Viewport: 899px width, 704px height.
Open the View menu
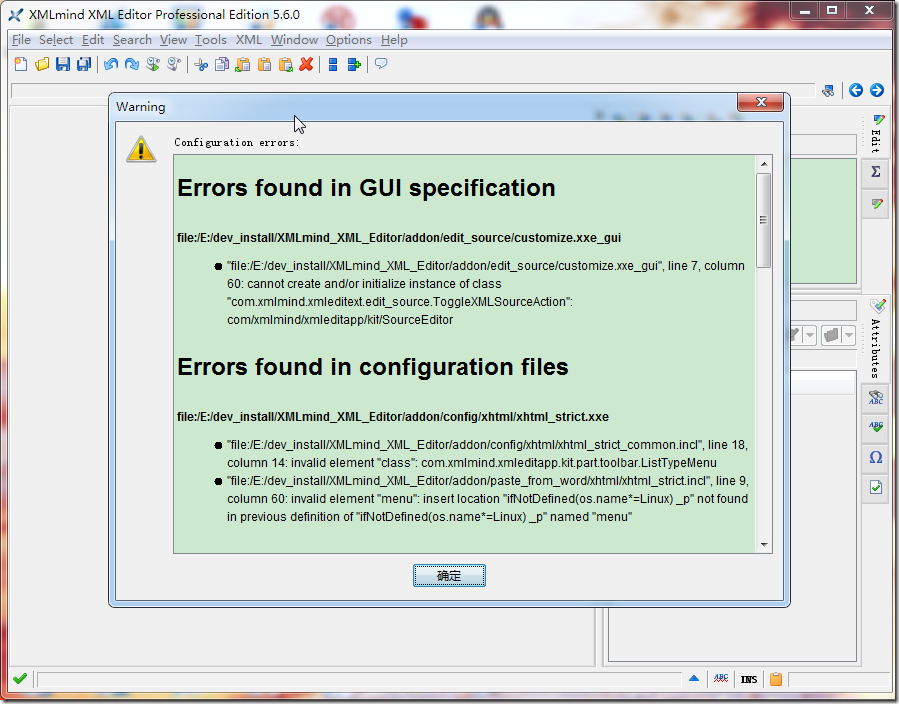tap(173, 40)
